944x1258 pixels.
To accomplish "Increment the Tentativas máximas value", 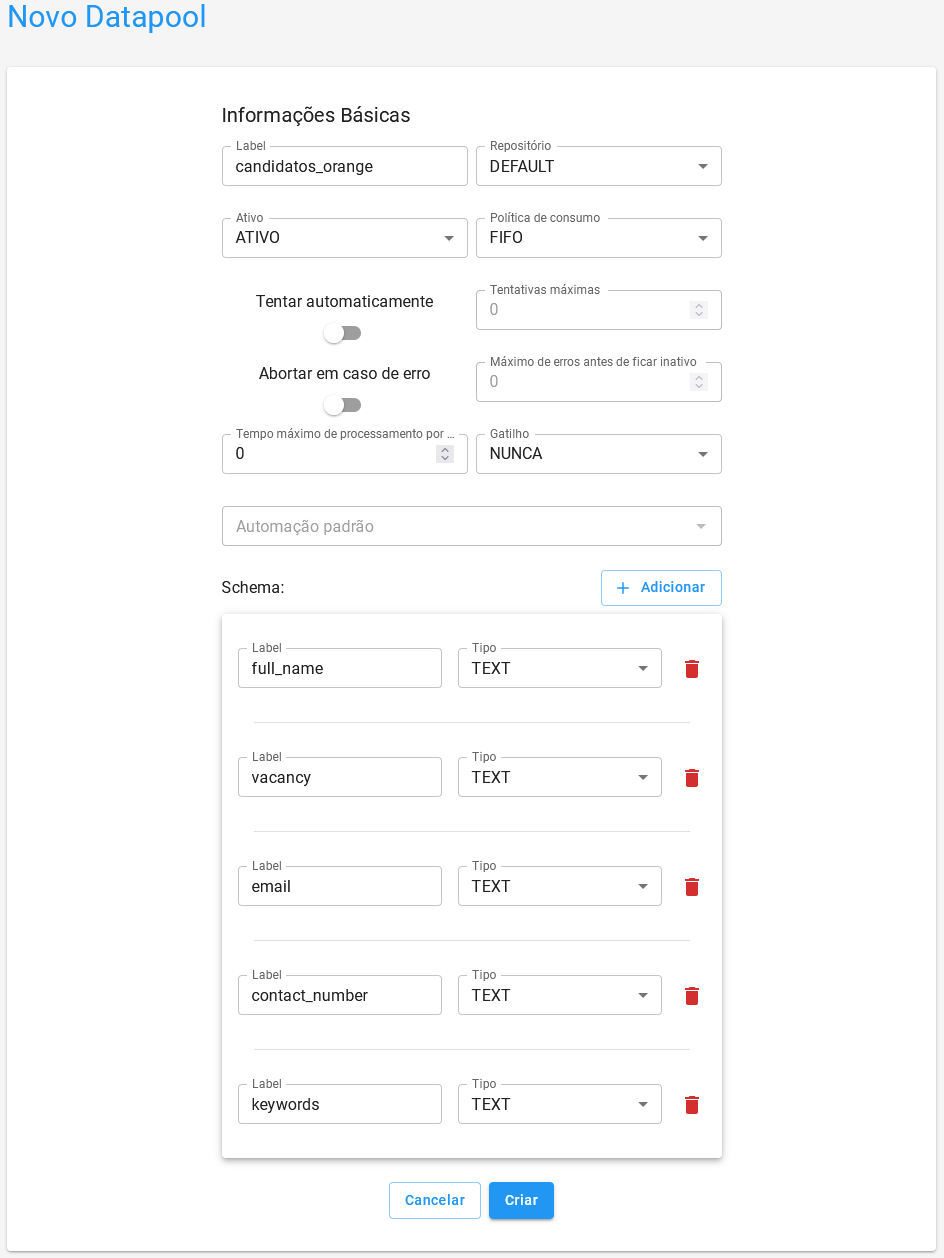I will point(698,304).
